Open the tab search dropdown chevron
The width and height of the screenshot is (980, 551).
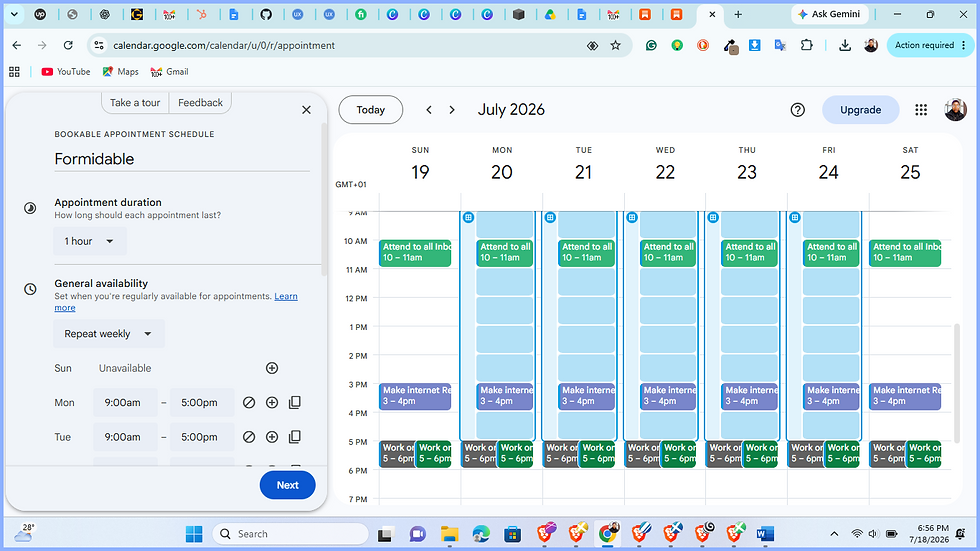[14, 14]
